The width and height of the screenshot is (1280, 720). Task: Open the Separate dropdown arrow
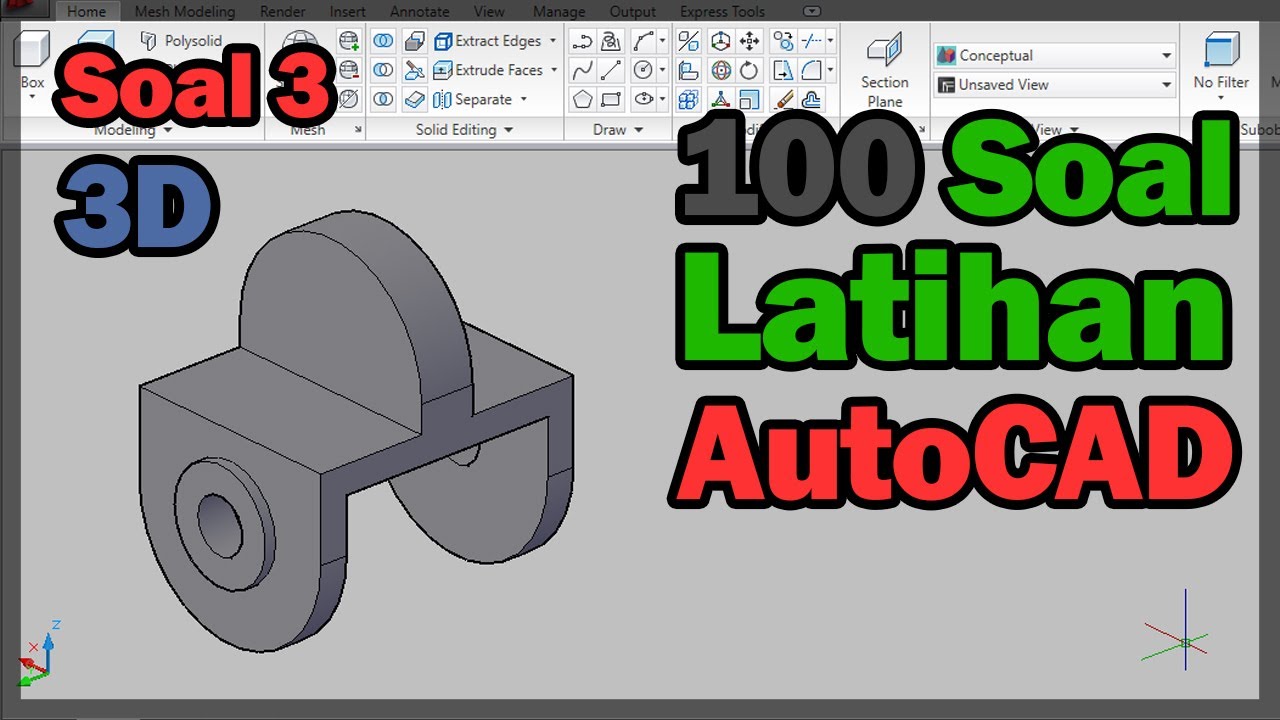click(523, 99)
